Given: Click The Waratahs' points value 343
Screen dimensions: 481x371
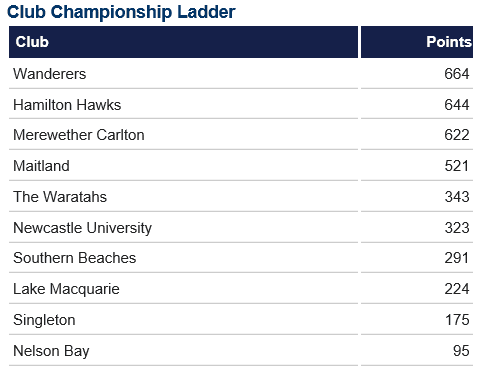Looking at the screenshot, I should [457, 197].
